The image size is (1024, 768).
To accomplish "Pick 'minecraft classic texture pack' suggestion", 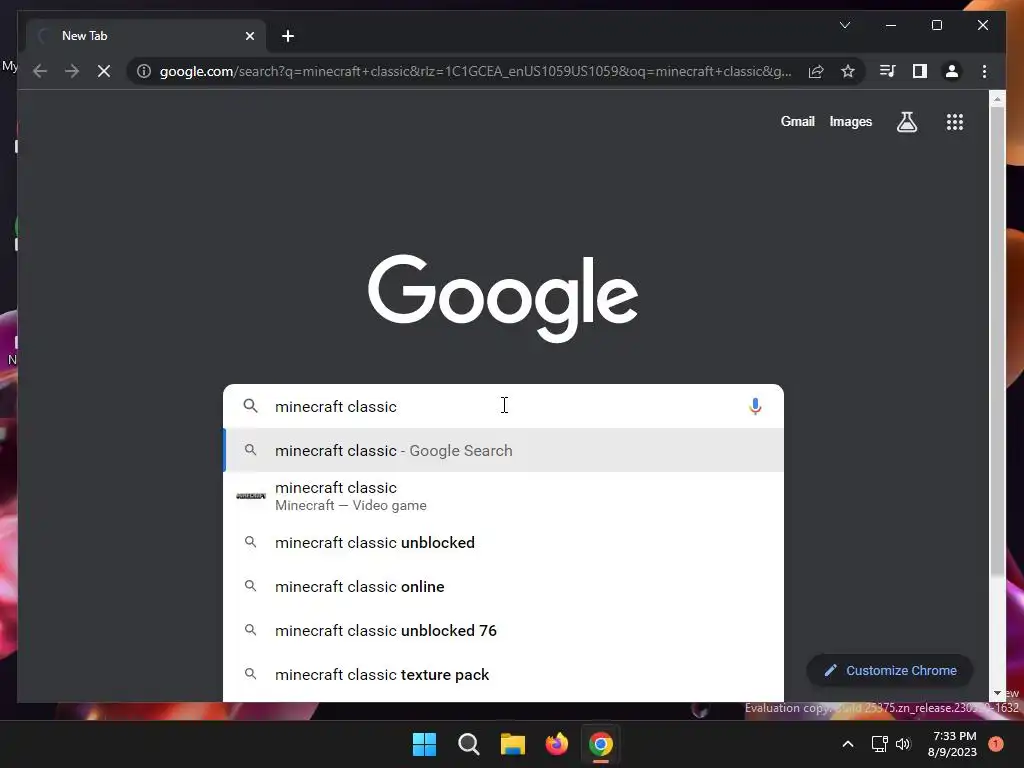I will click(x=503, y=675).
